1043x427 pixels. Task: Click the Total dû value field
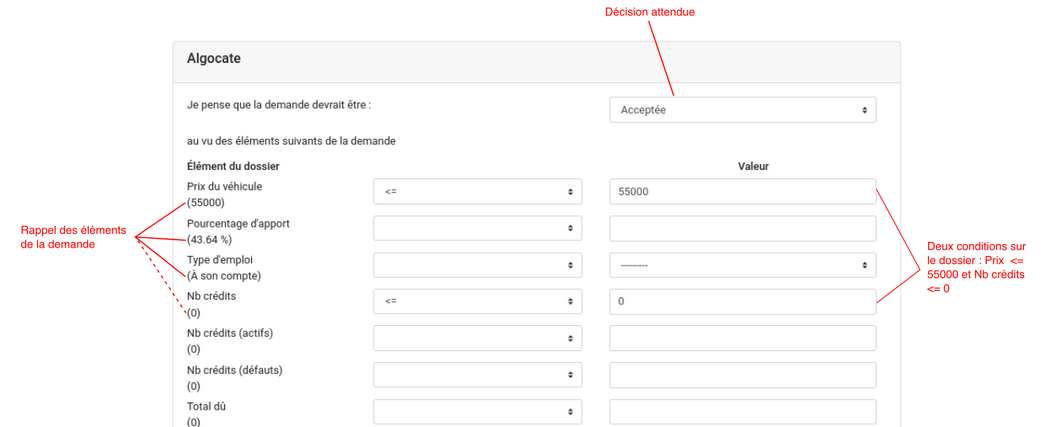coord(742,411)
